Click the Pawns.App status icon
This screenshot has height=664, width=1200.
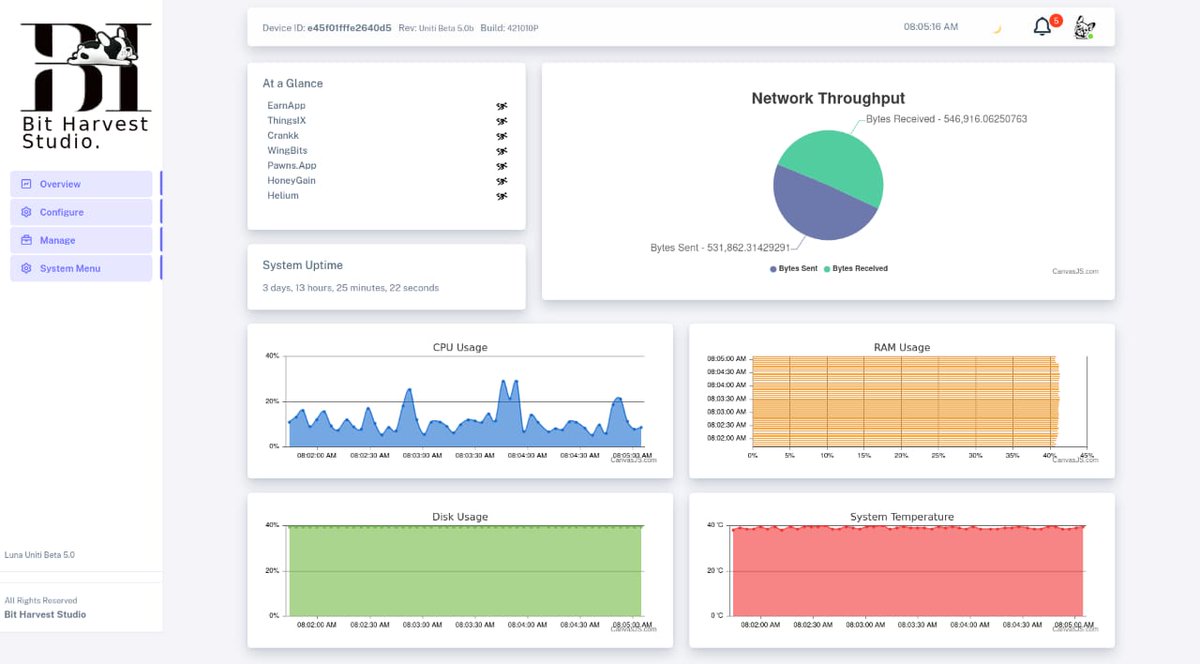[x=502, y=166]
